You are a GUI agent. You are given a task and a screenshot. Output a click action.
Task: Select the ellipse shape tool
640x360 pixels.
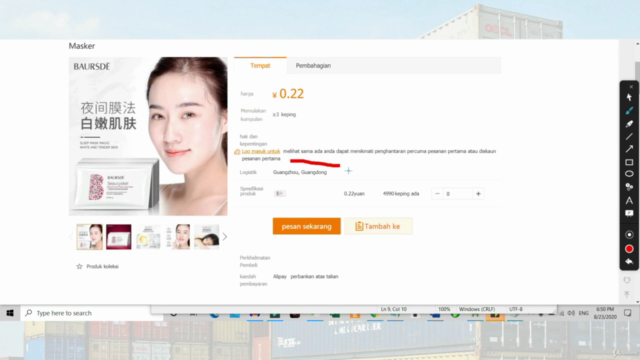629,174
